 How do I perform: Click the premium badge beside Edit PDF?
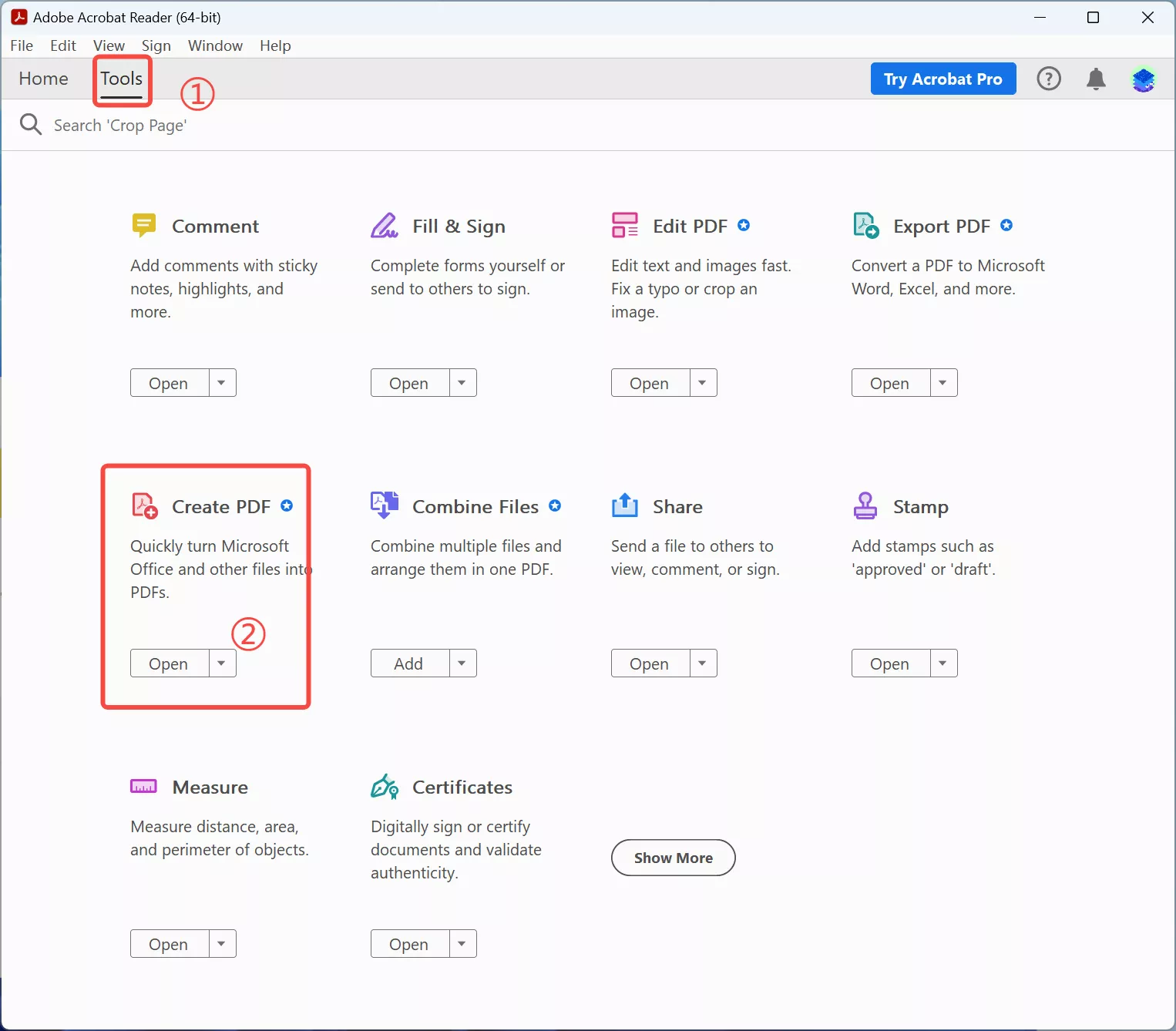pos(744,225)
